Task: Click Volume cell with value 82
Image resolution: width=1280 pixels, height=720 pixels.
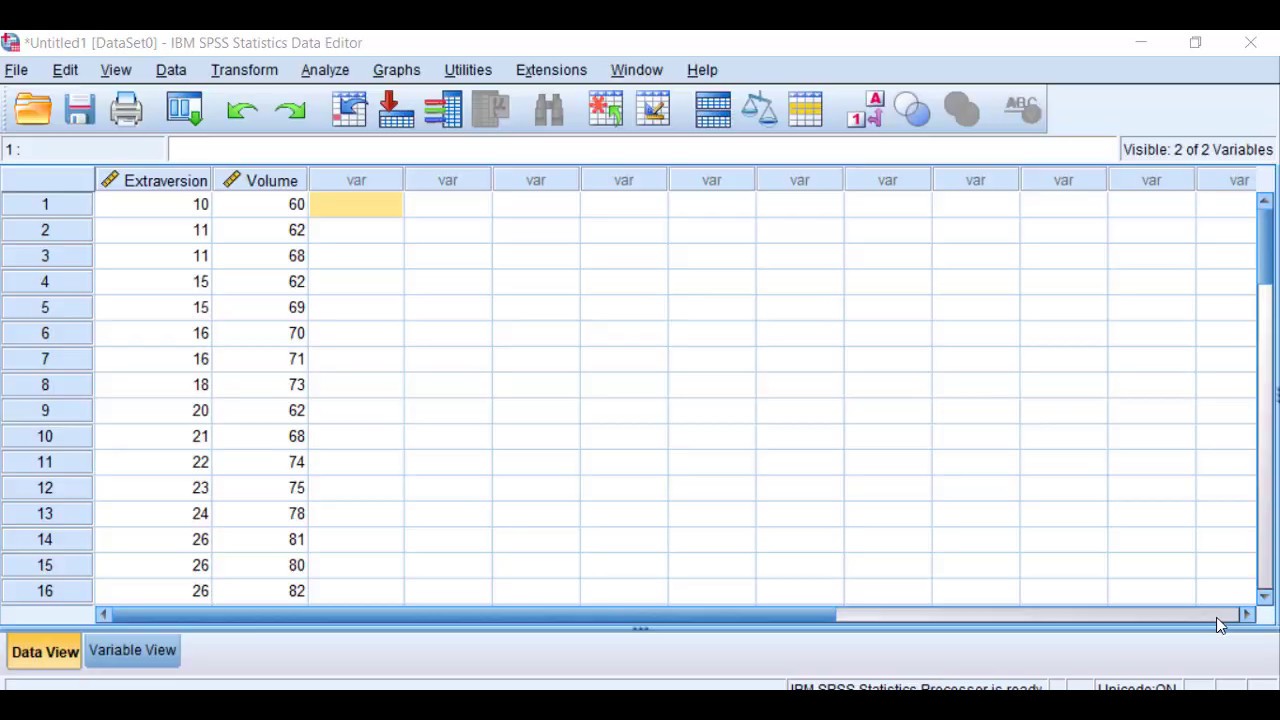Action: (261, 591)
